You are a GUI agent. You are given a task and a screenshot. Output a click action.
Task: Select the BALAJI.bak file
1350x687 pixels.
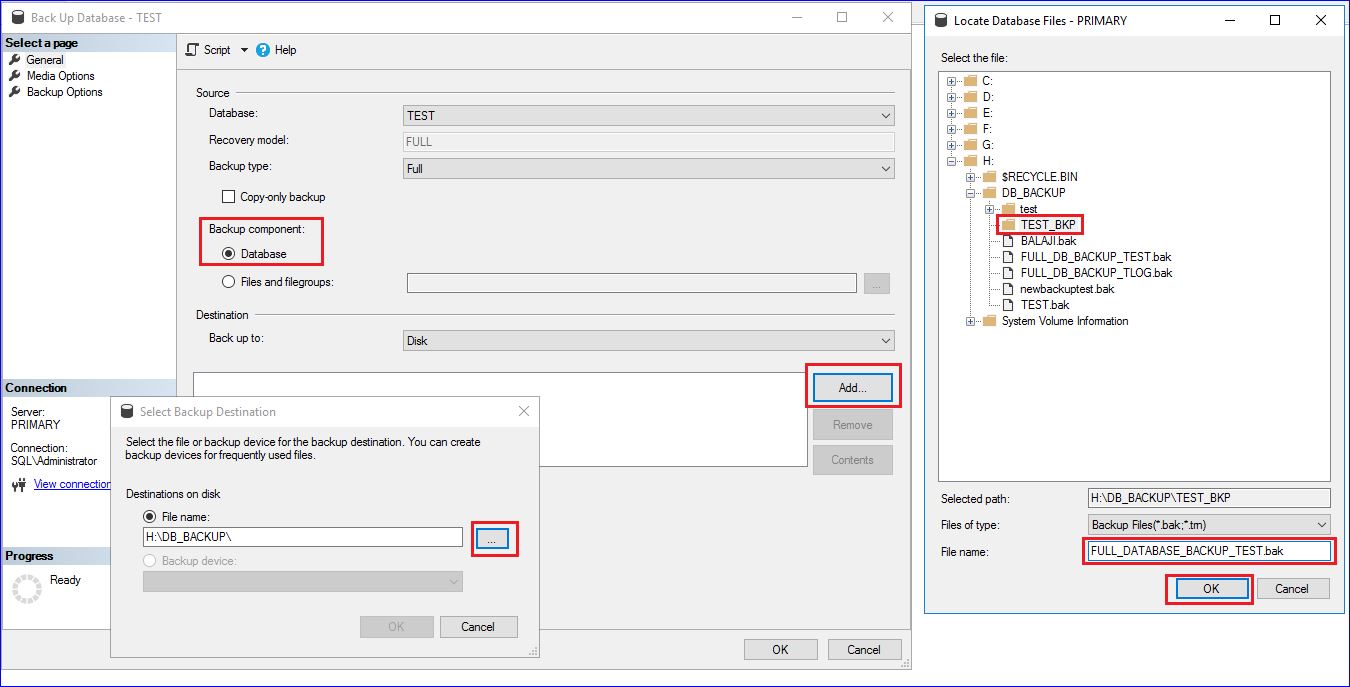1048,241
